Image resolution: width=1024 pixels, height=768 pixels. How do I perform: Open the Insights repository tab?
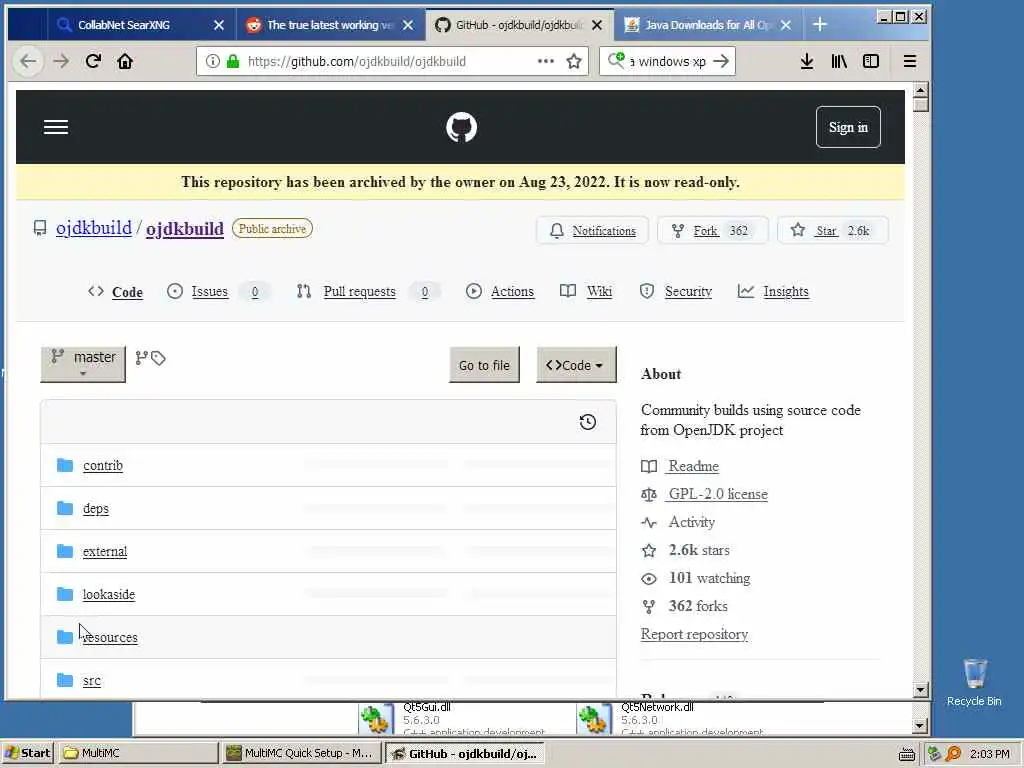point(773,291)
